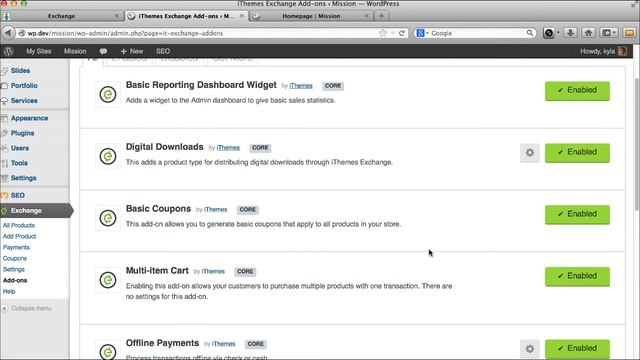Click iThemes link beside Basic Reporting Dashboard Widget
Viewport: 640px width, 360px height.
[x=301, y=86]
